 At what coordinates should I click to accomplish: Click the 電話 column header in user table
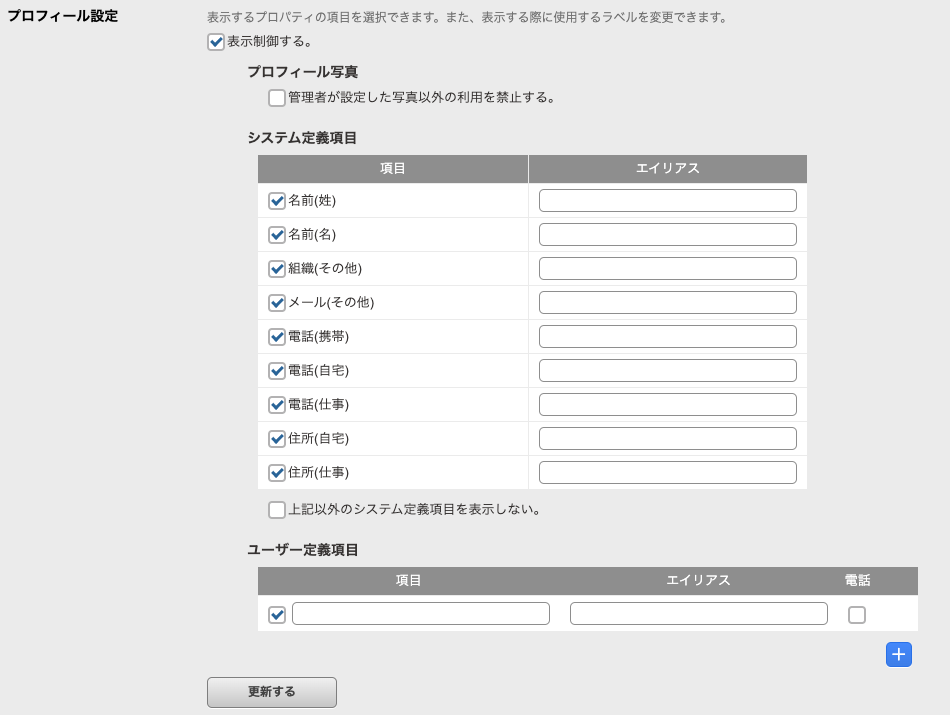click(857, 580)
